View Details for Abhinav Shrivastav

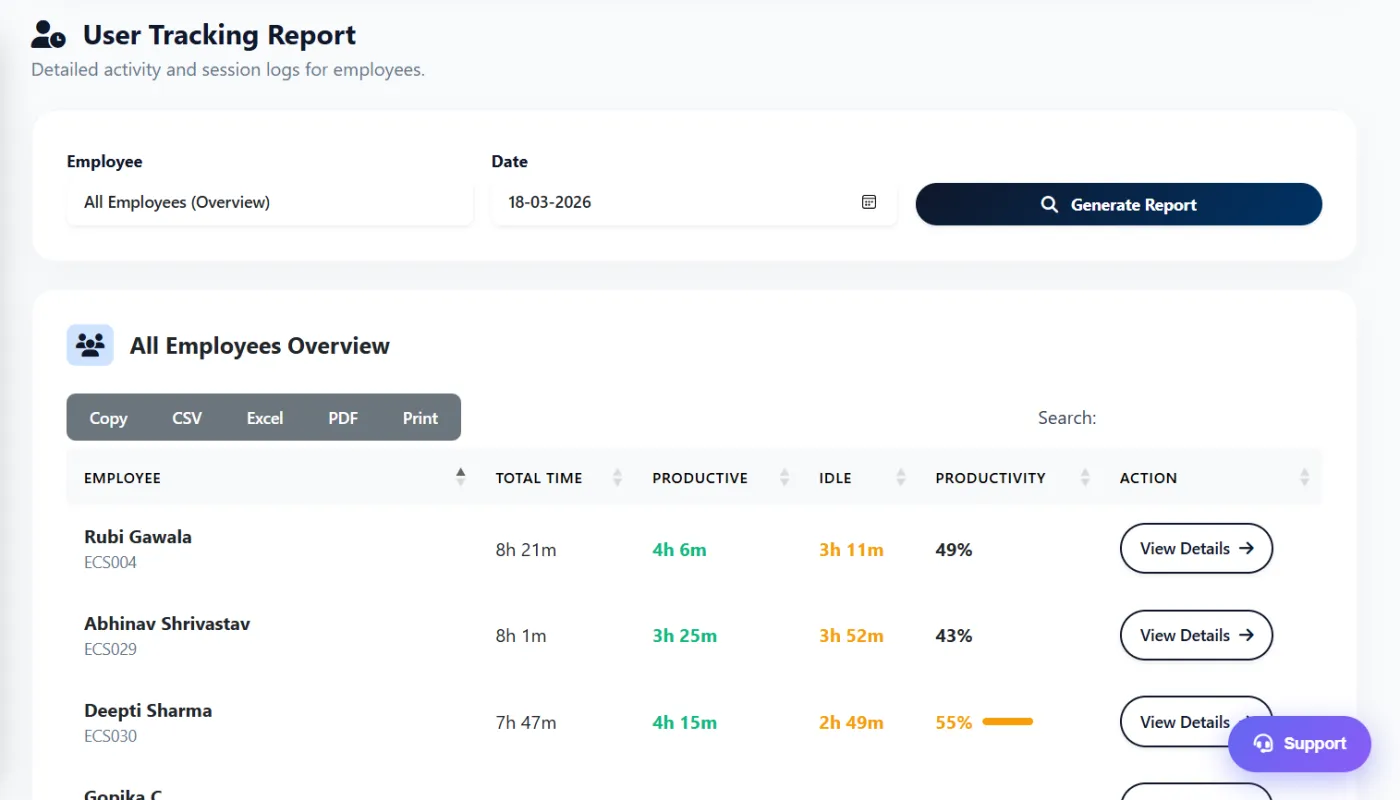point(1196,635)
